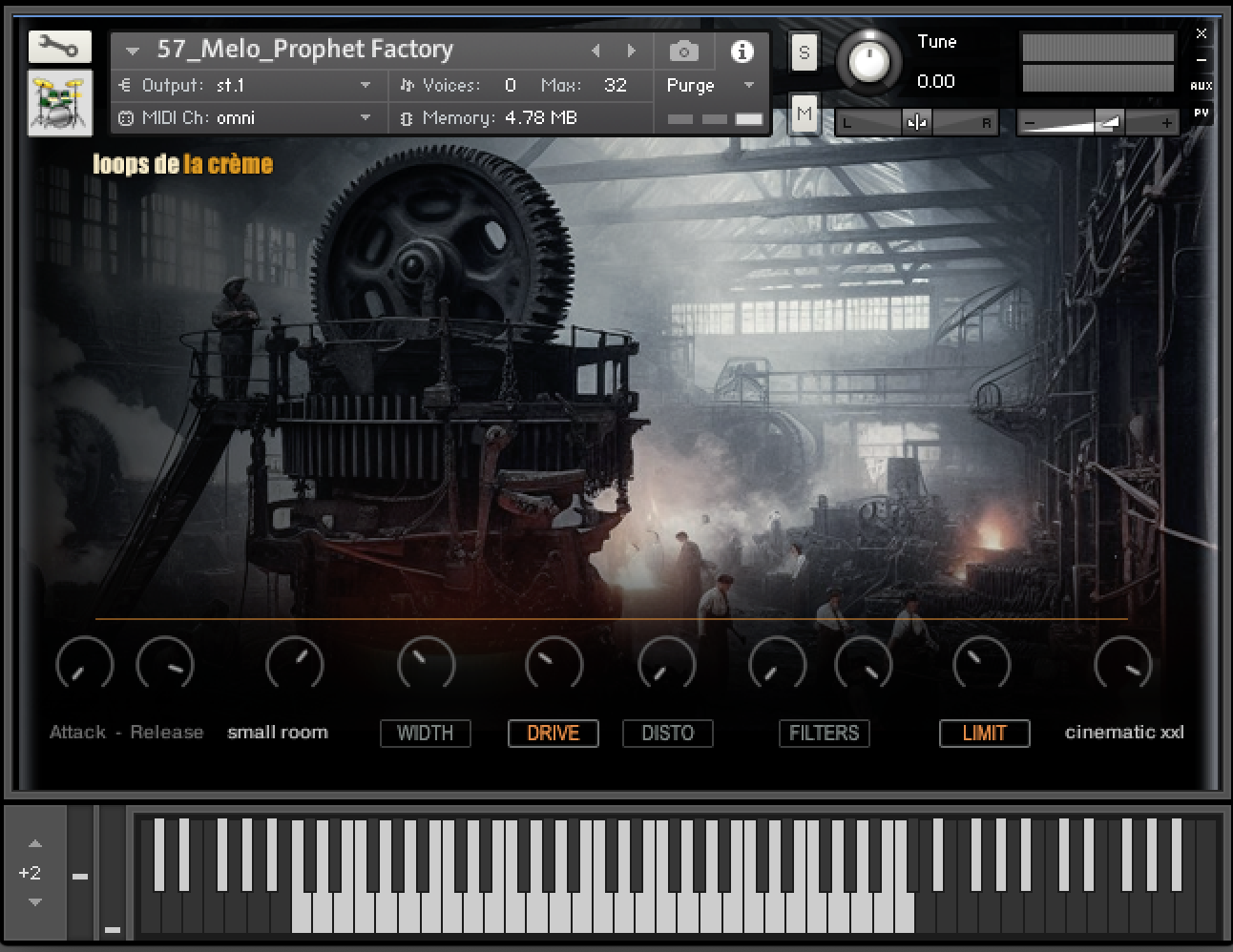This screenshot has width=1233, height=952.
Task: Toggle the PV performance view button
Action: (x=1201, y=114)
